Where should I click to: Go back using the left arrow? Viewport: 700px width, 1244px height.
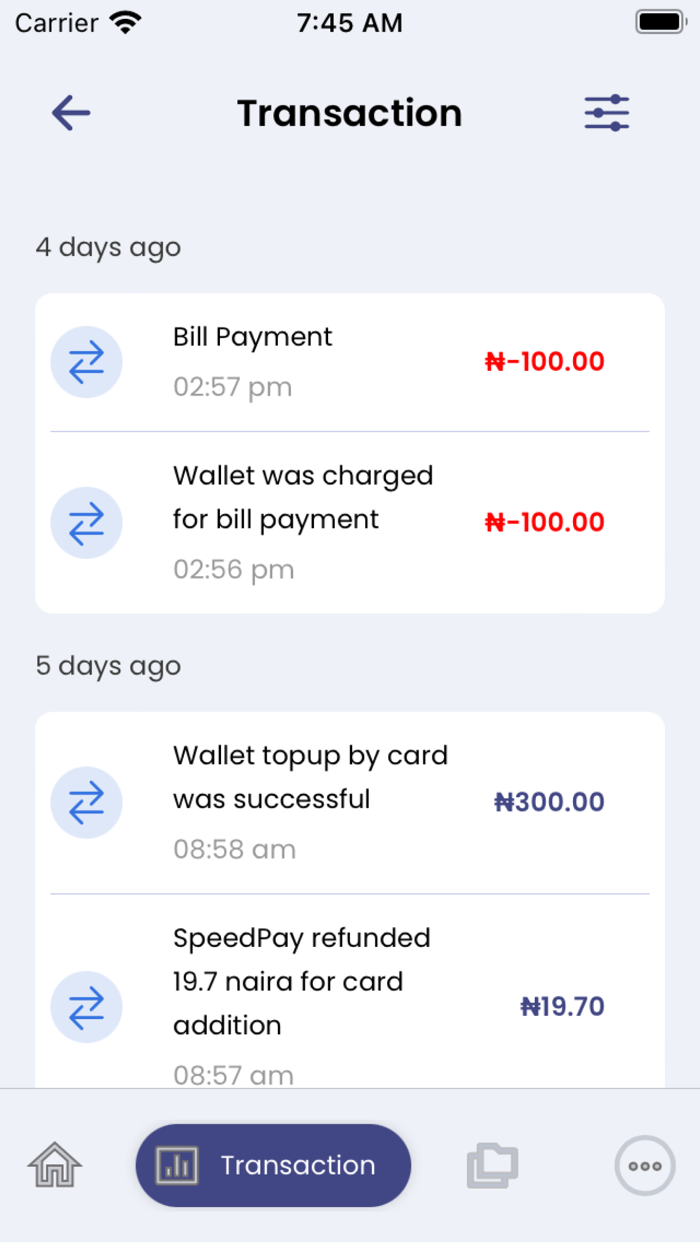pos(68,112)
